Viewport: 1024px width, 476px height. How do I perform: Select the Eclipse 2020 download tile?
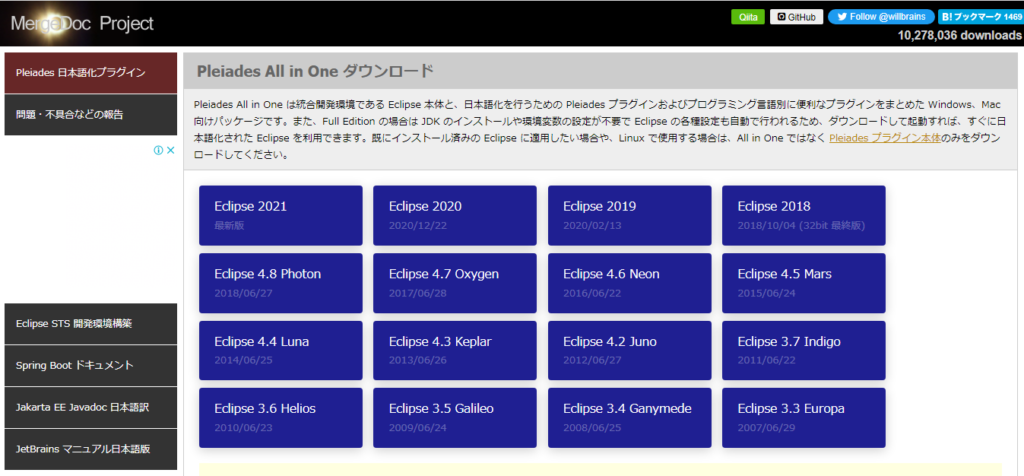pyautogui.click(x=455, y=215)
